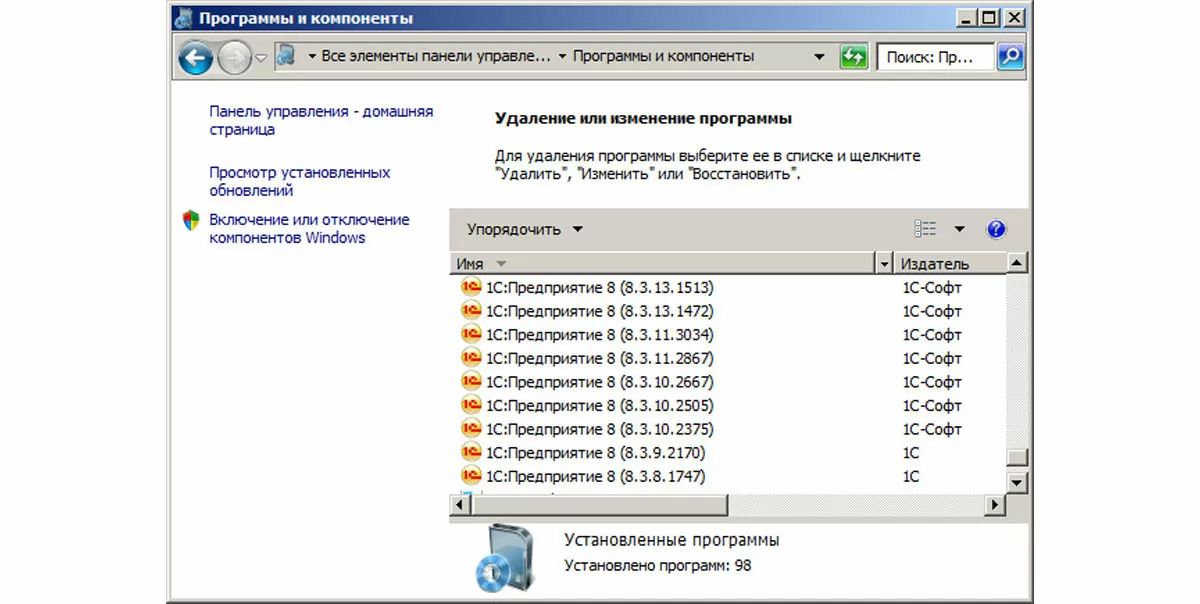
Task: Click the Back navigation arrow button
Action: click(196, 57)
